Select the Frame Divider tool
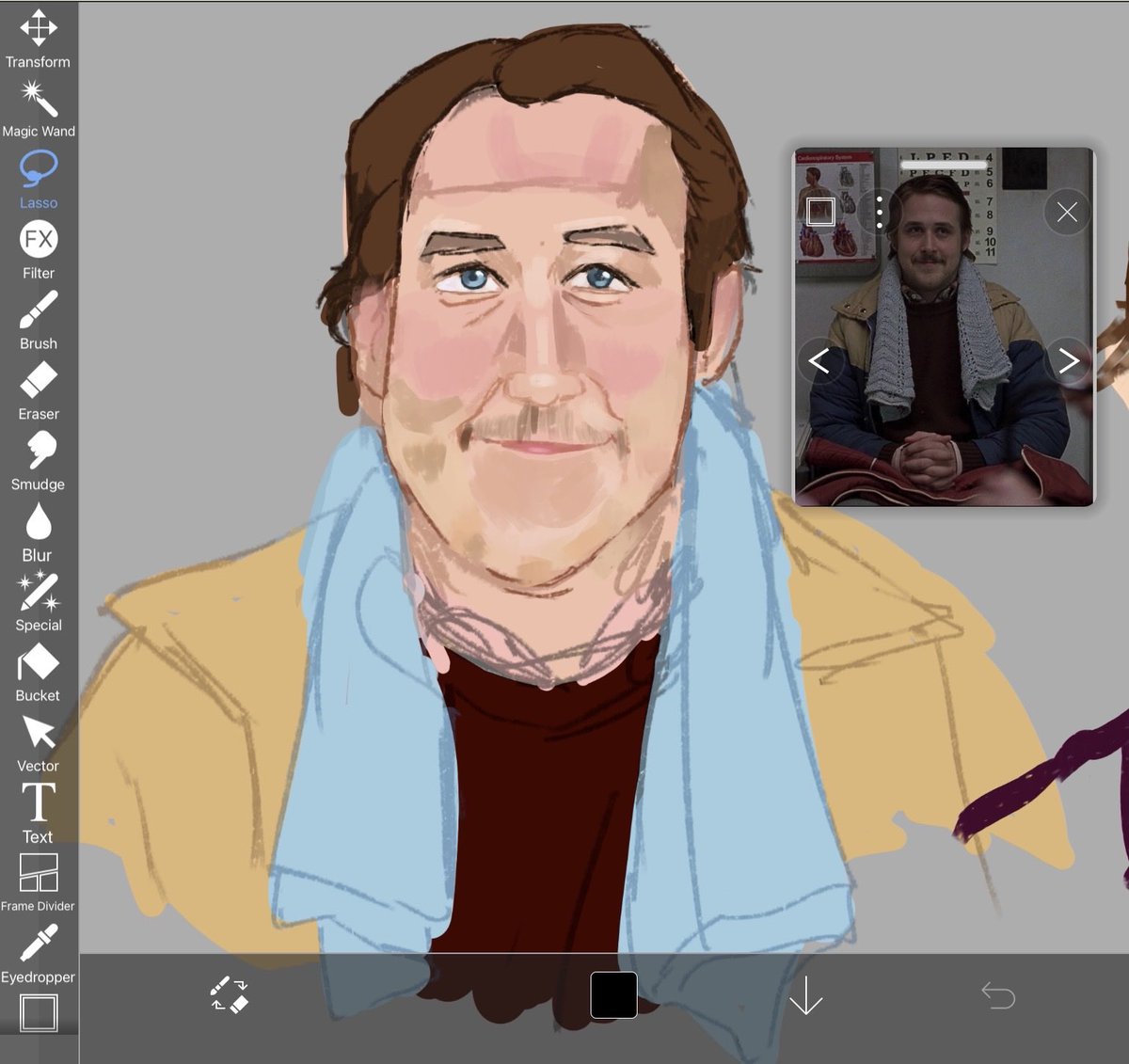Image resolution: width=1129 pixels, height=1064 pixels. pos(38,882)
